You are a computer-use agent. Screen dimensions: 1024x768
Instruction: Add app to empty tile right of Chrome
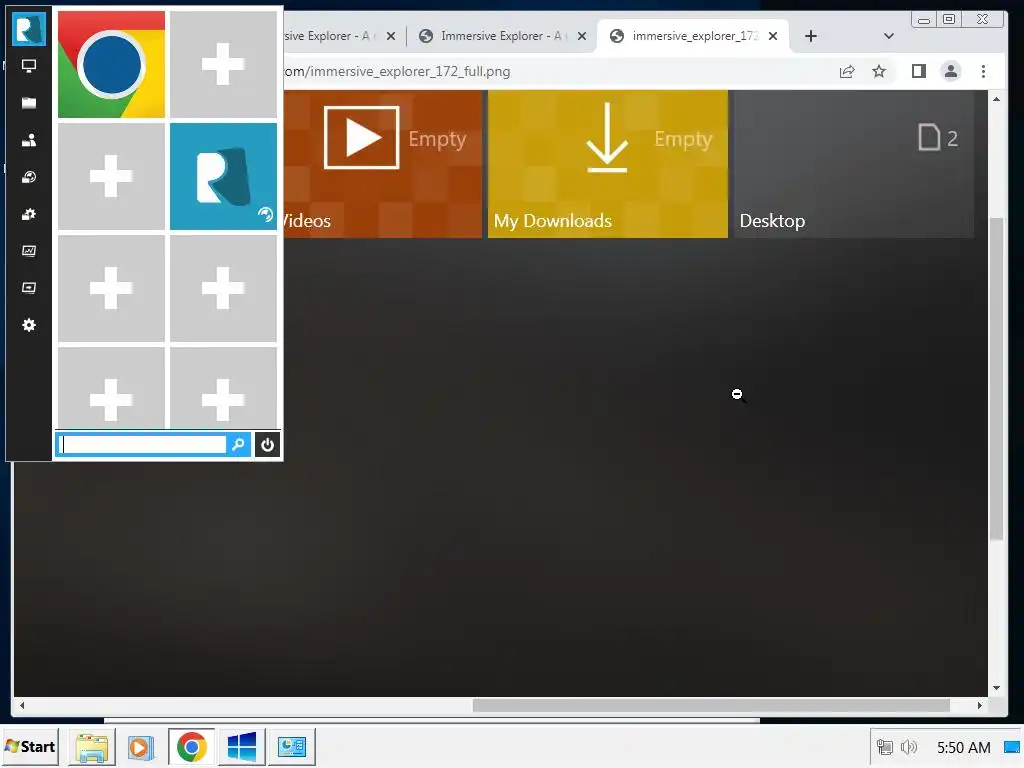223,65
